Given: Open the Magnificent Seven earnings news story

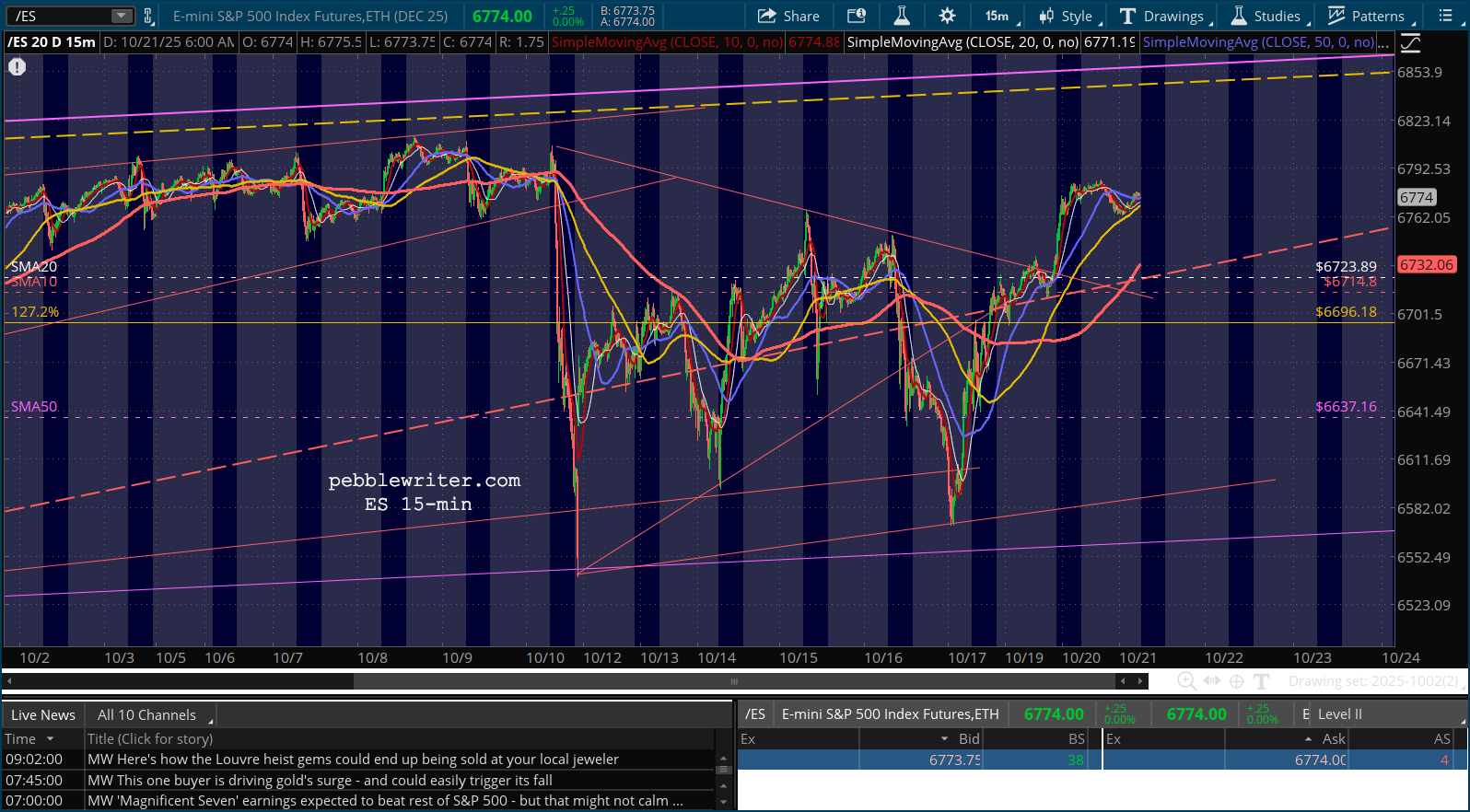Looking at the screenshot, I should [385, 801].
